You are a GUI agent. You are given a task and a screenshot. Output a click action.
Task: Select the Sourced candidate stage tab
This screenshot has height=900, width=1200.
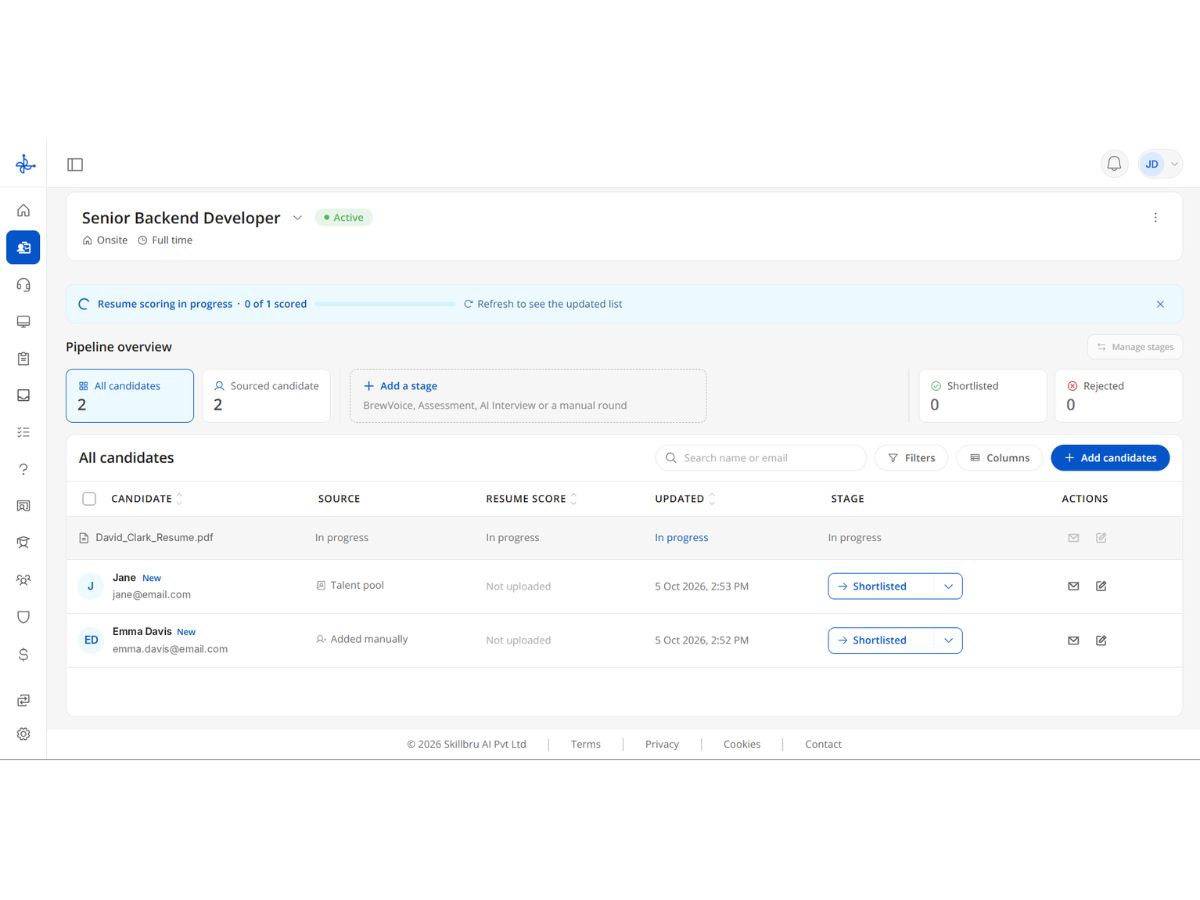tap(266, 395)
